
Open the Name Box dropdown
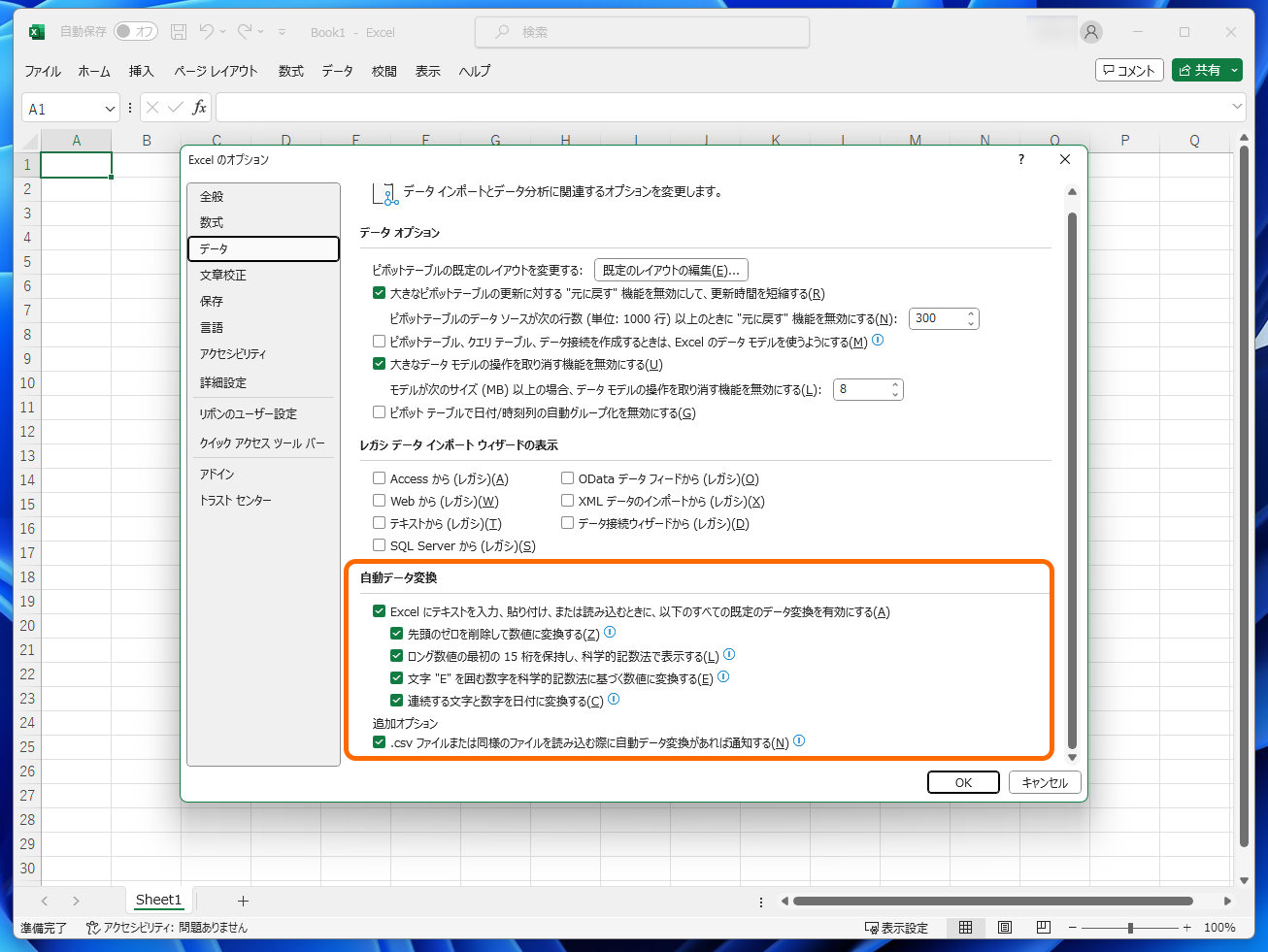(x=109, y=107)
